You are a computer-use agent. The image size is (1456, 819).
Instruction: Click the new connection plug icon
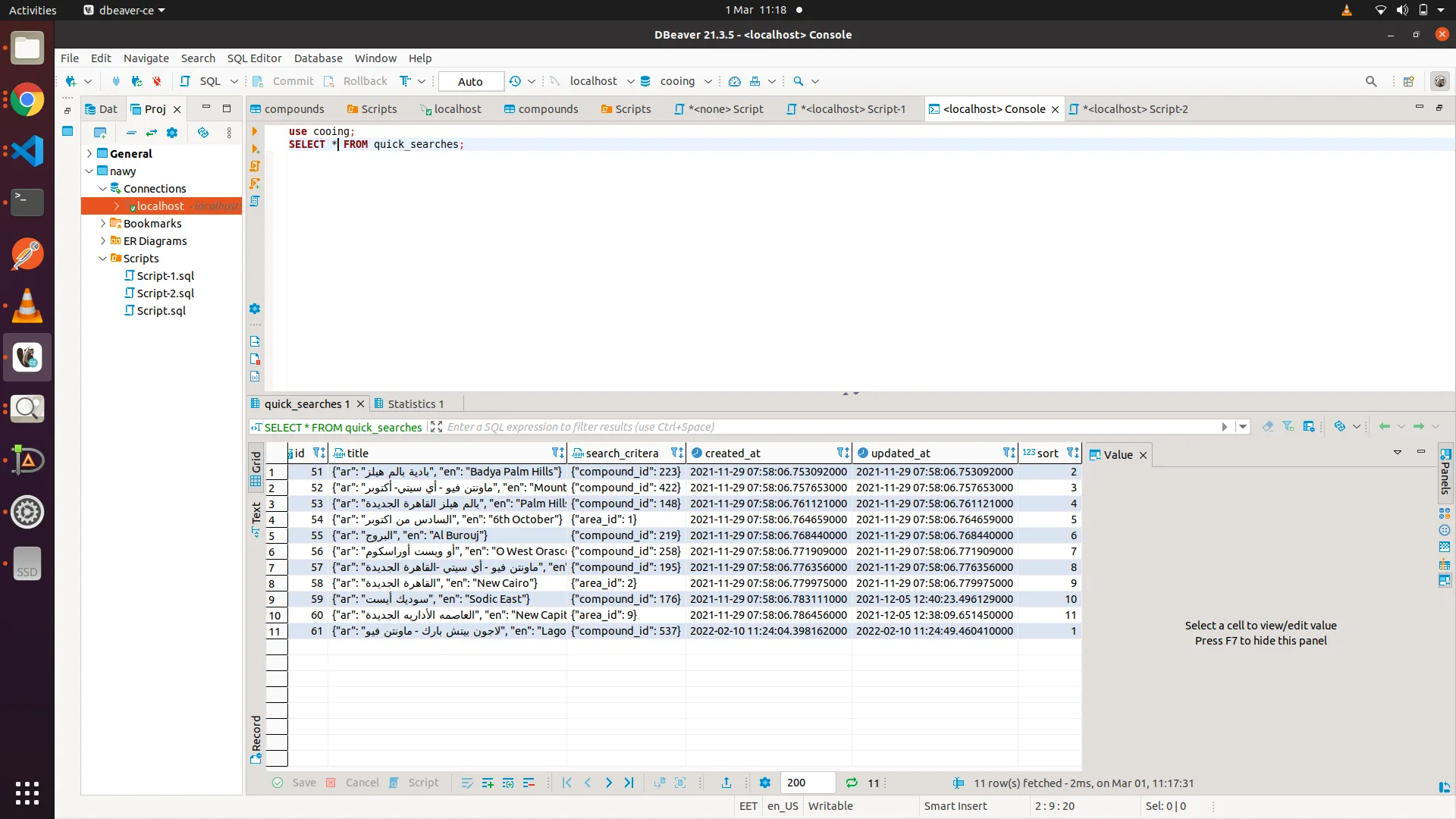click(x=71, y=81)
